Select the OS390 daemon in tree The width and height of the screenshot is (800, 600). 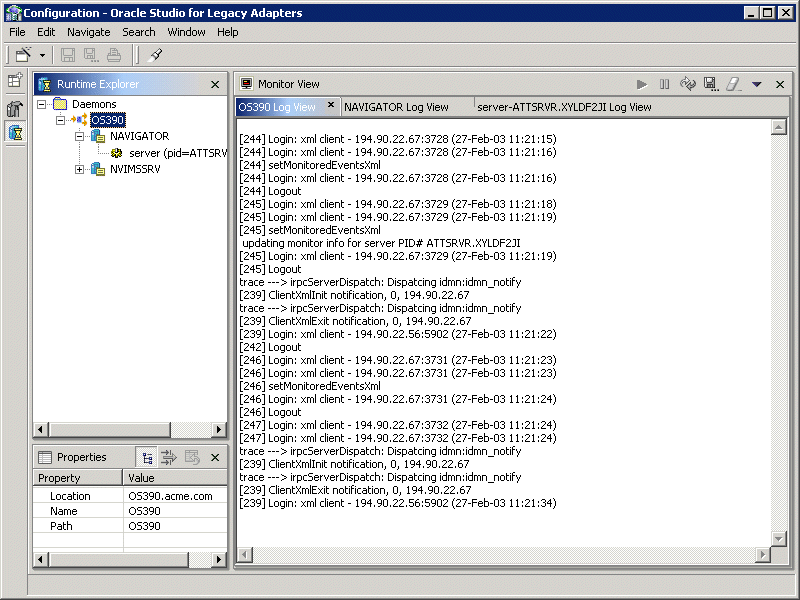pos(107,120)
